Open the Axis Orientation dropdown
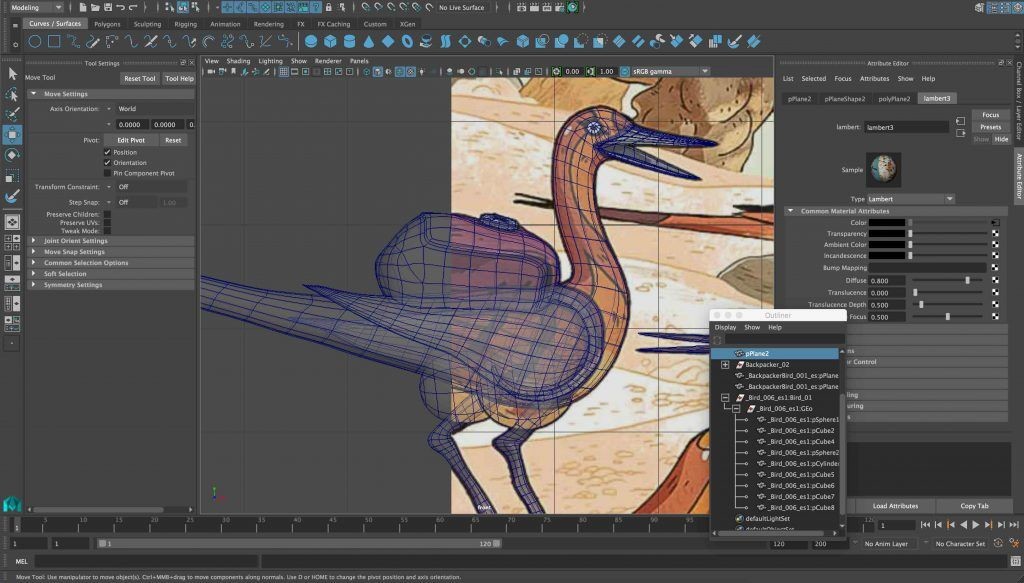This screenshot has width=1024, height=583. click(108, 109)
